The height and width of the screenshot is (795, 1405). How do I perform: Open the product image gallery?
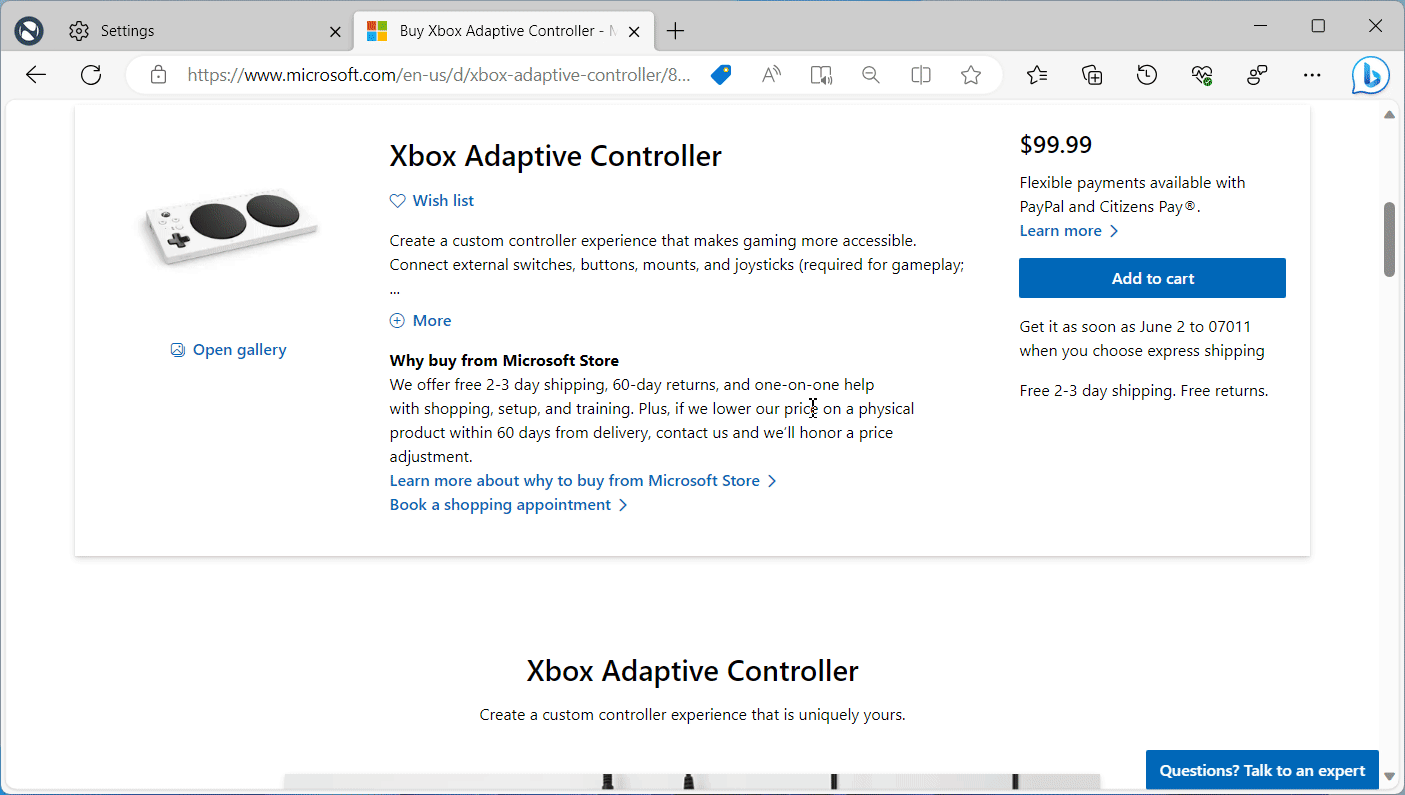228,349
